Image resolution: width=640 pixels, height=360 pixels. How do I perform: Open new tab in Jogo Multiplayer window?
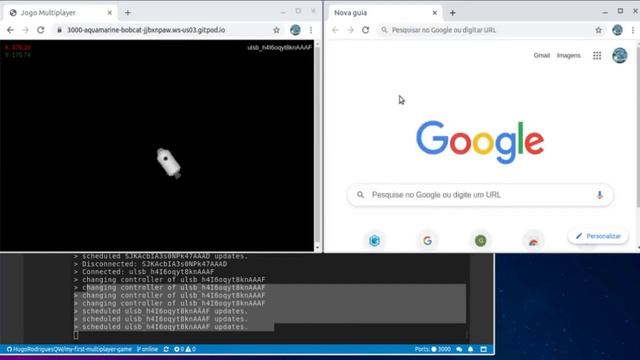click(128, 13)
